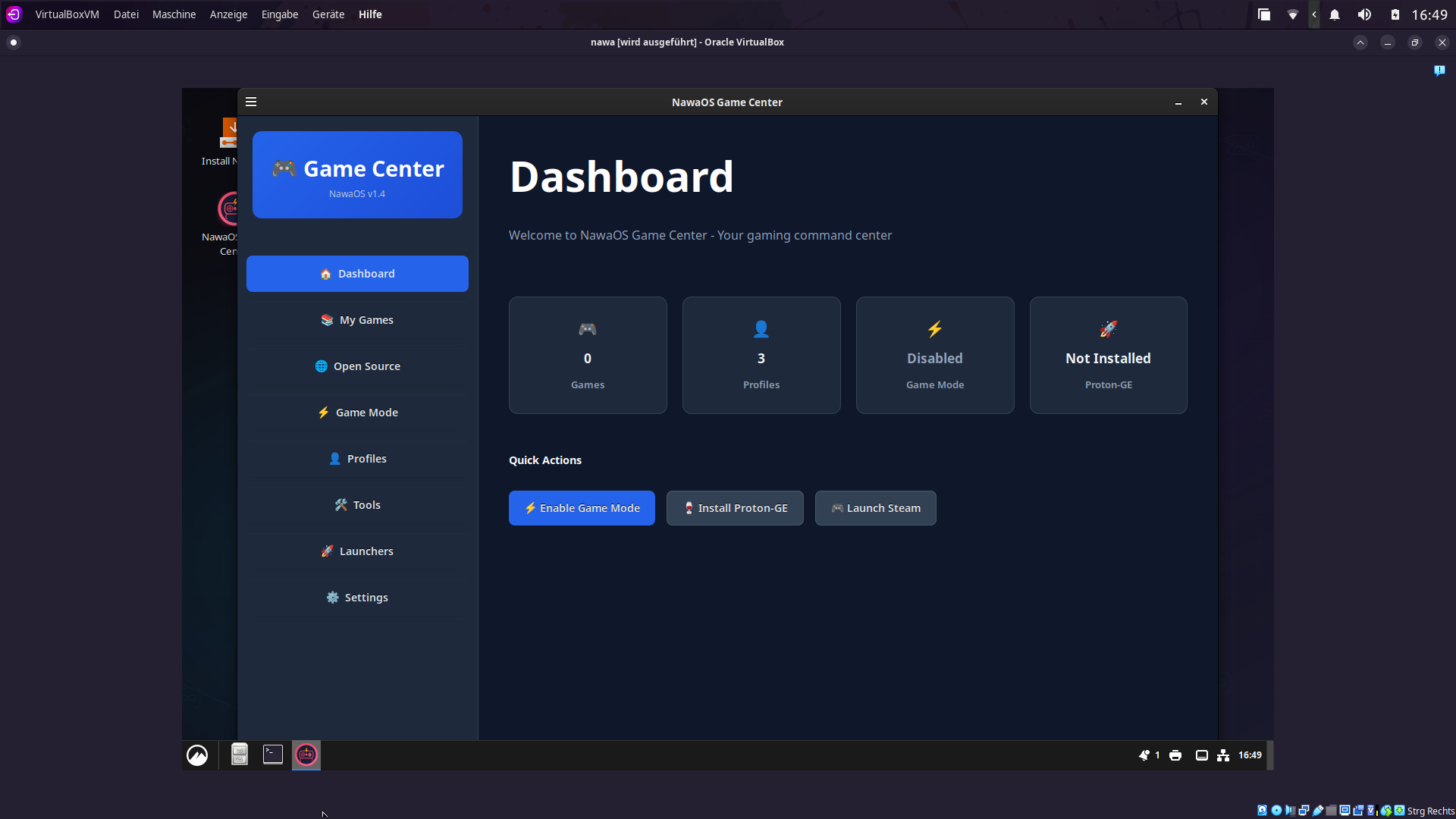The image size is (1456, 819).
Task: Switch to the Launchers section
Action: click(x=357, y=551)
